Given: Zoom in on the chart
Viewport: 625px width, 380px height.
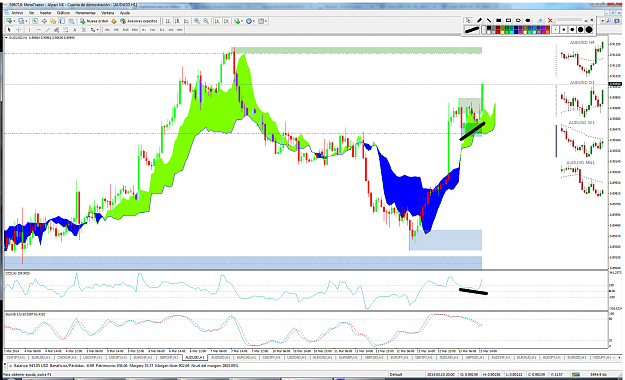Looking at the screenshot, I should [197, 21].
